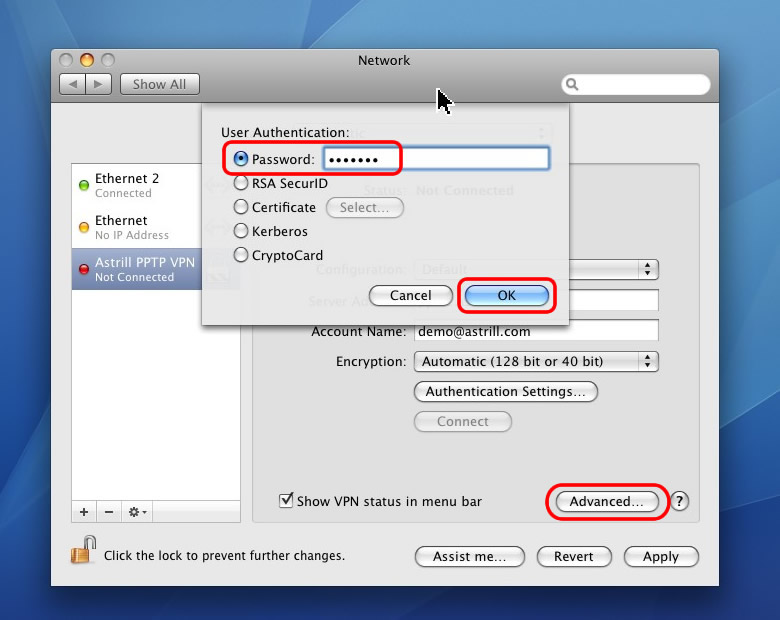780x620 pixels.
Task: Remove selected service with minus button
Action: (109, 512)
